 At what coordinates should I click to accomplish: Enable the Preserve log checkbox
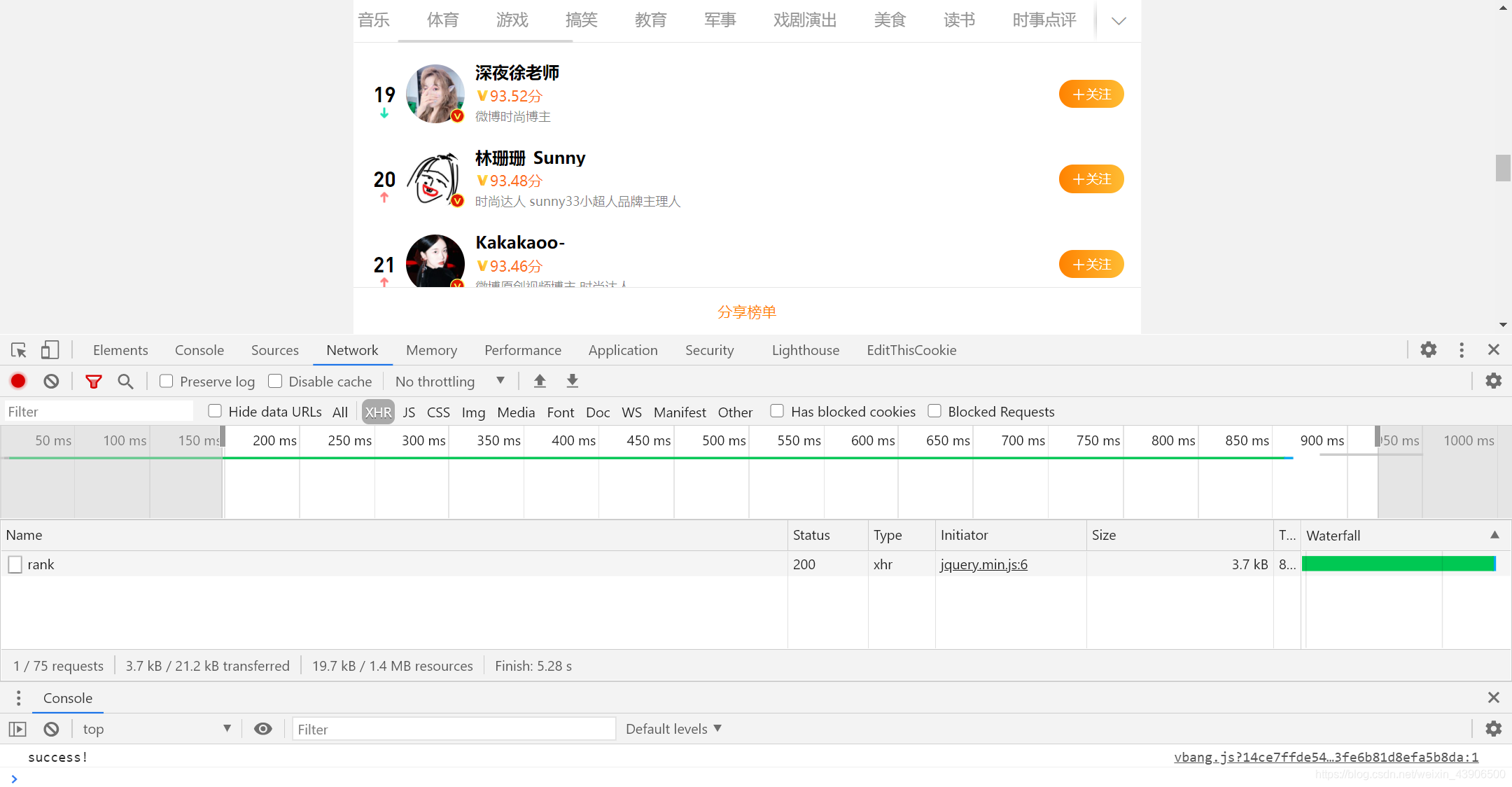tap(167, 381)
